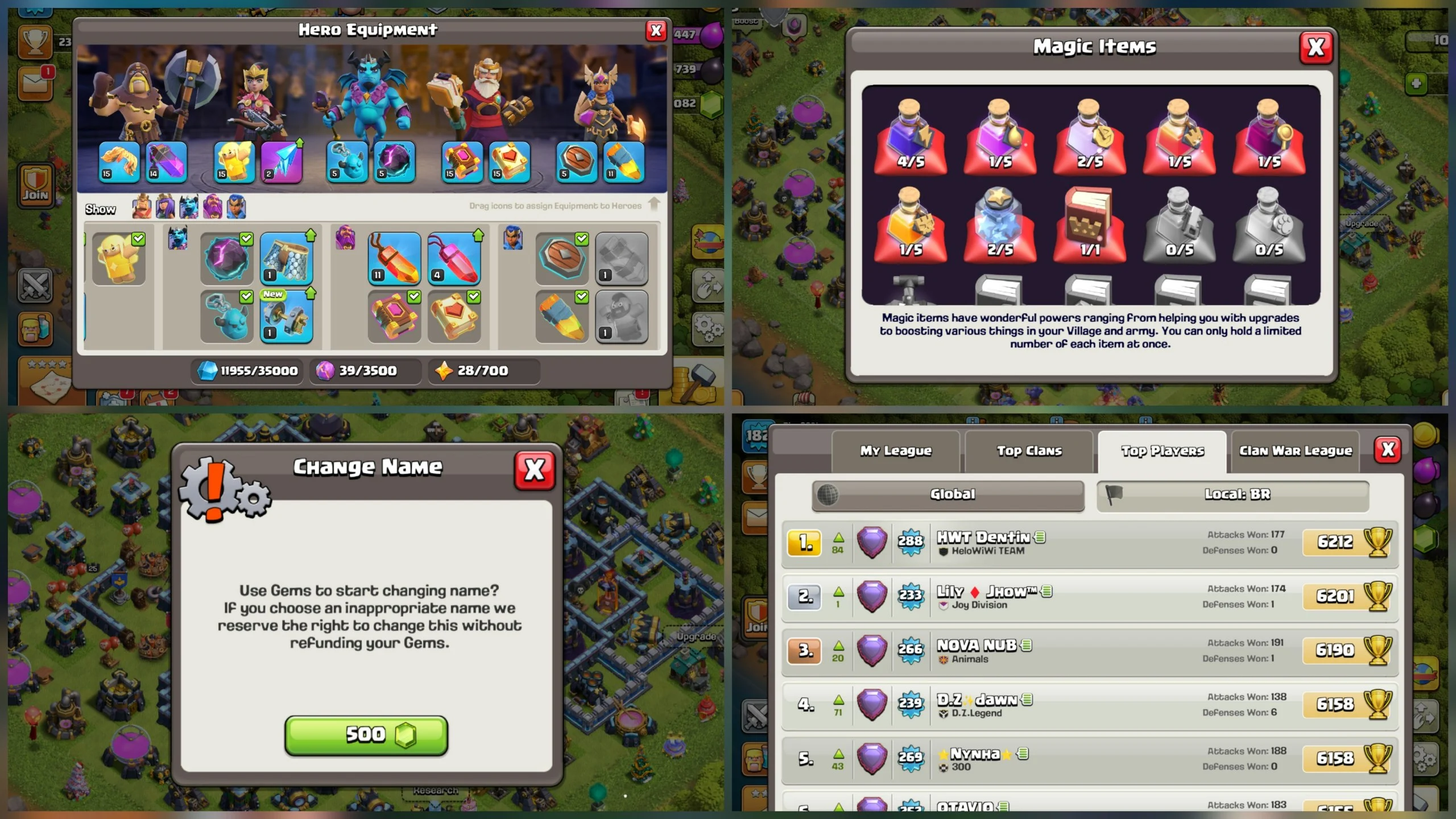Switch to the My League tab

click(x=896, y=451)
